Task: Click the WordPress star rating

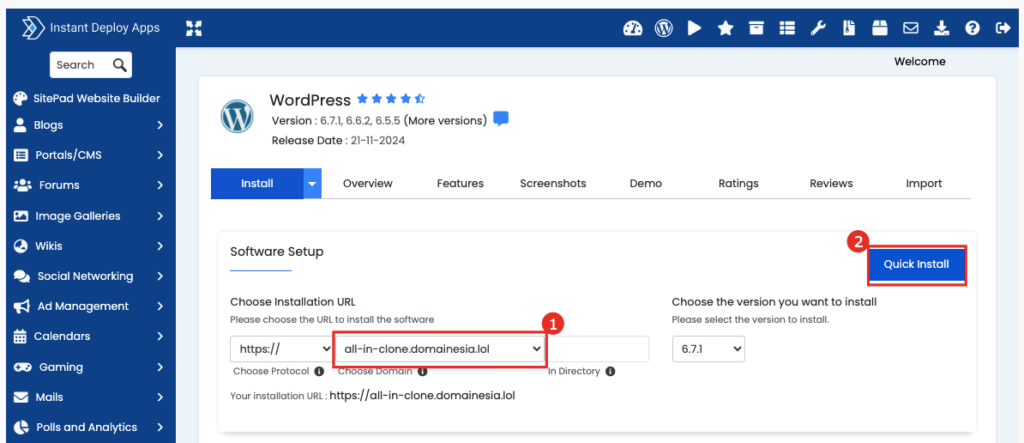Action: click(391, 99)
